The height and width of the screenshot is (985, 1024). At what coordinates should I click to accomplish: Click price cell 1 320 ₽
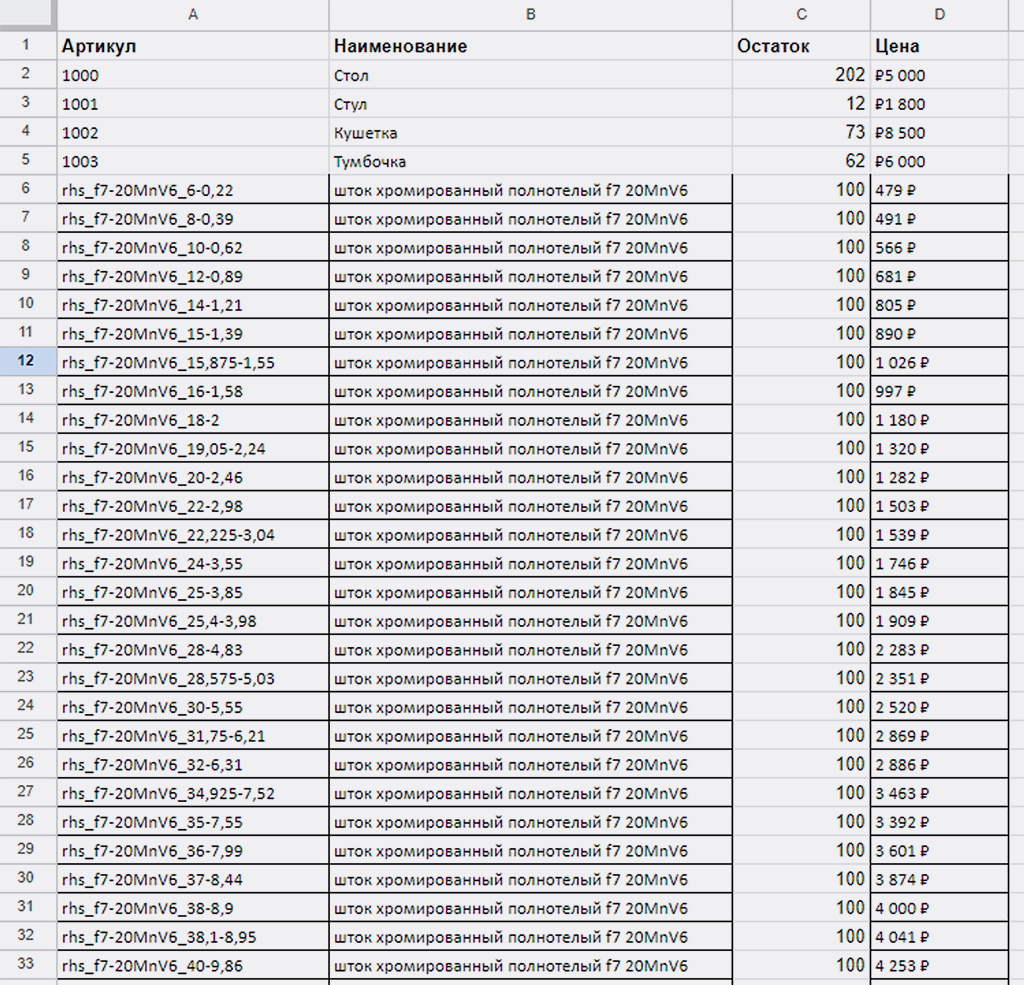939,448
